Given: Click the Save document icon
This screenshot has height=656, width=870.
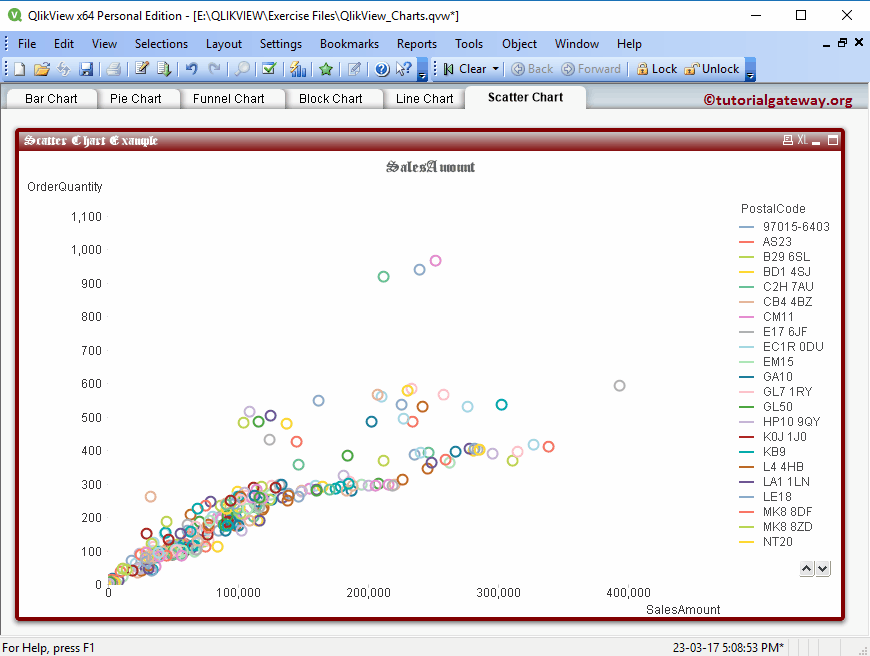Looking at the screenshot, I should [86, 70].
